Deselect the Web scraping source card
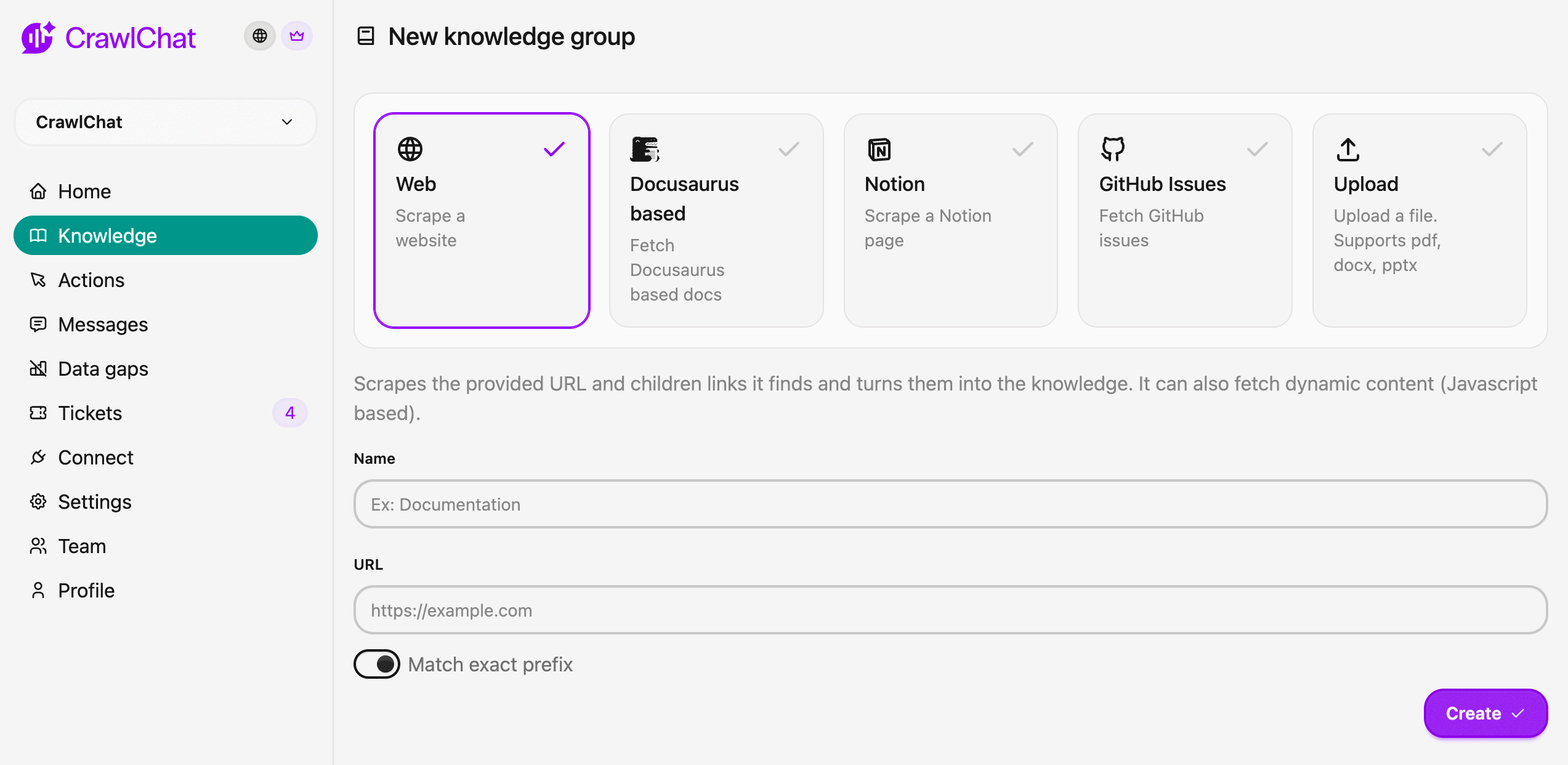 tap(482, 219)
